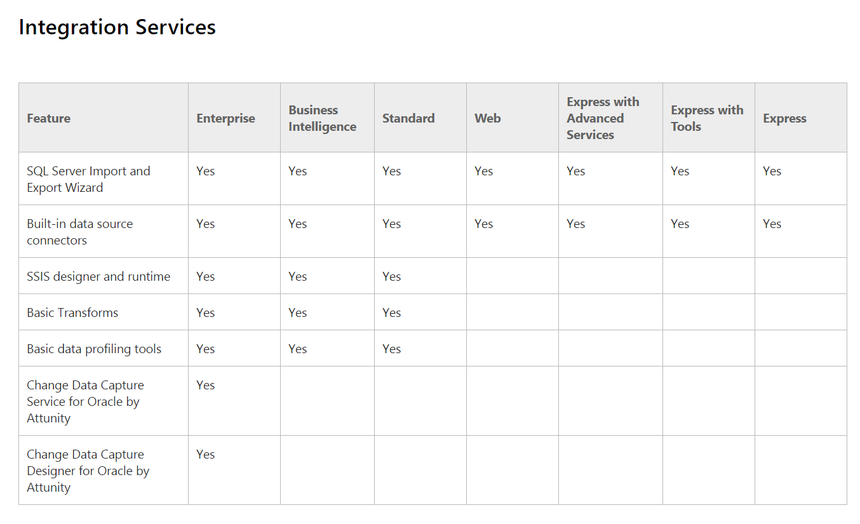Screen dimensions: 860x524
Task: Click Change Data Capture Designer for Oracle
Action: point(87,470)
